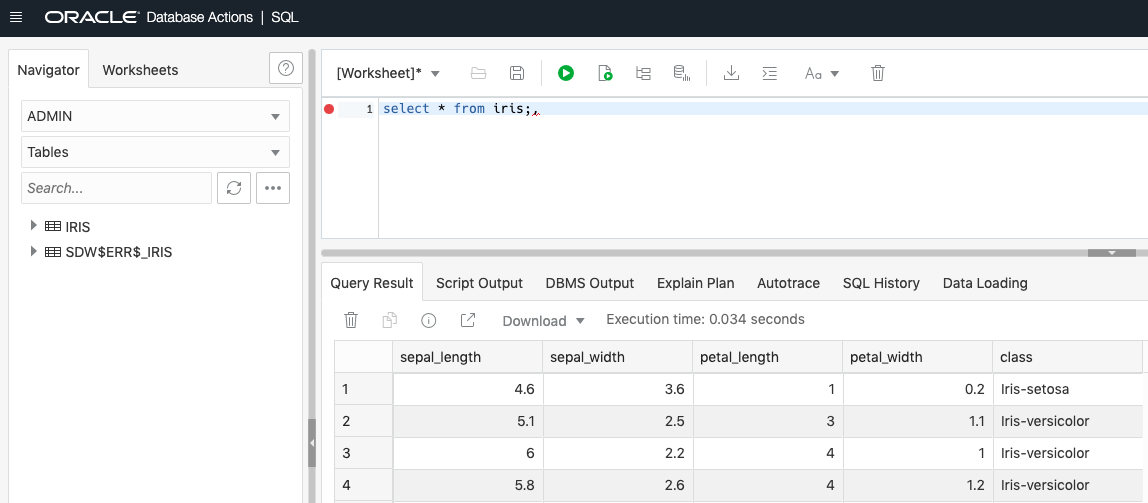1148x503 pixels.
Task: Click the Run Script icon
Action: click(604, 73)
